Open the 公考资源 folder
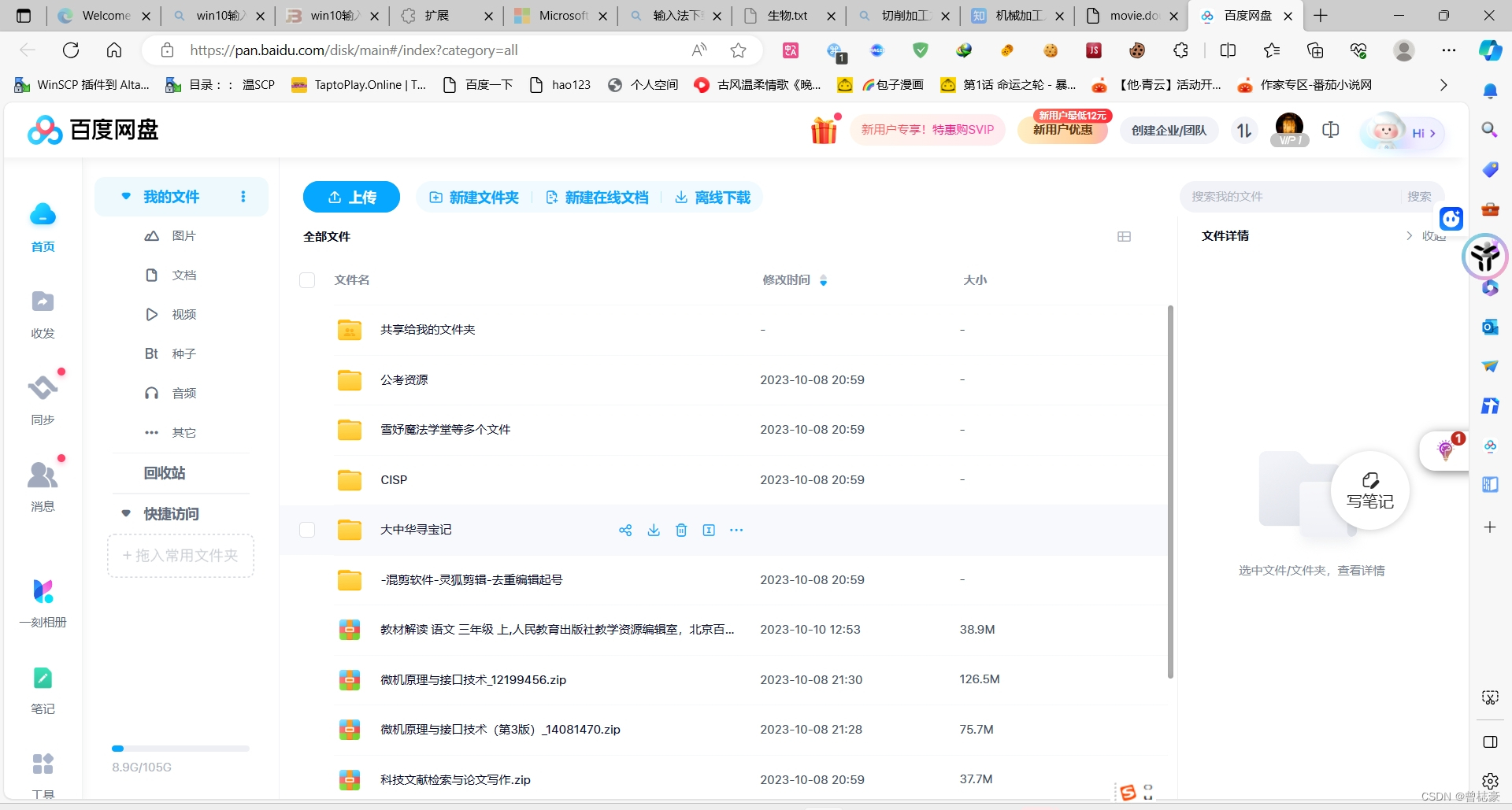 coord(404,379)
